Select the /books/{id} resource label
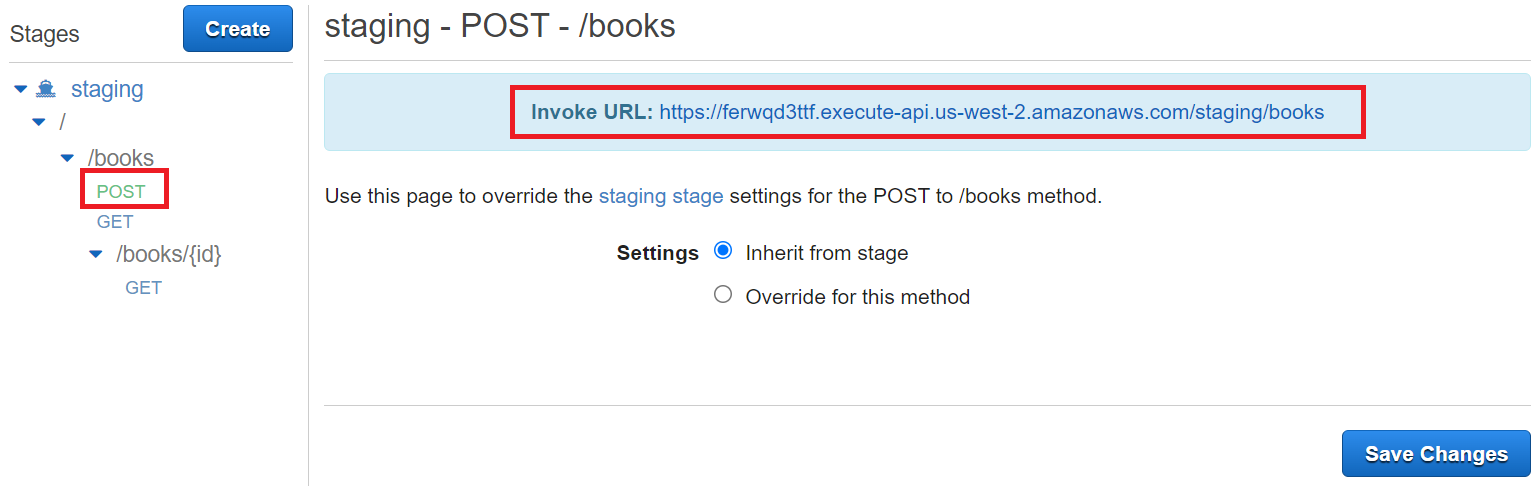This screenshot has height=486, width=1539. [169, 254]
